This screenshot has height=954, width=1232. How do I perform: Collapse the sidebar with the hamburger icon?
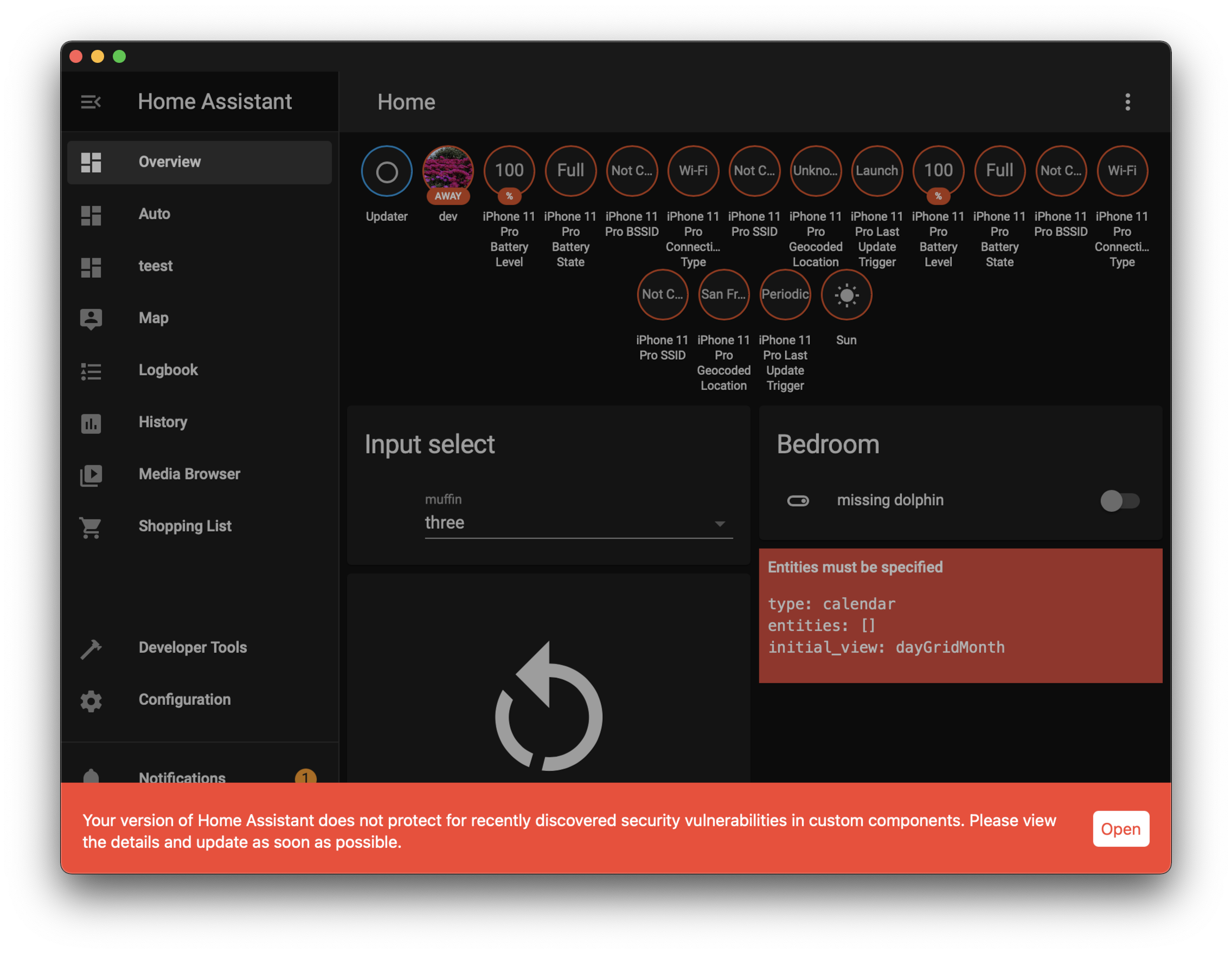point(90,102)
